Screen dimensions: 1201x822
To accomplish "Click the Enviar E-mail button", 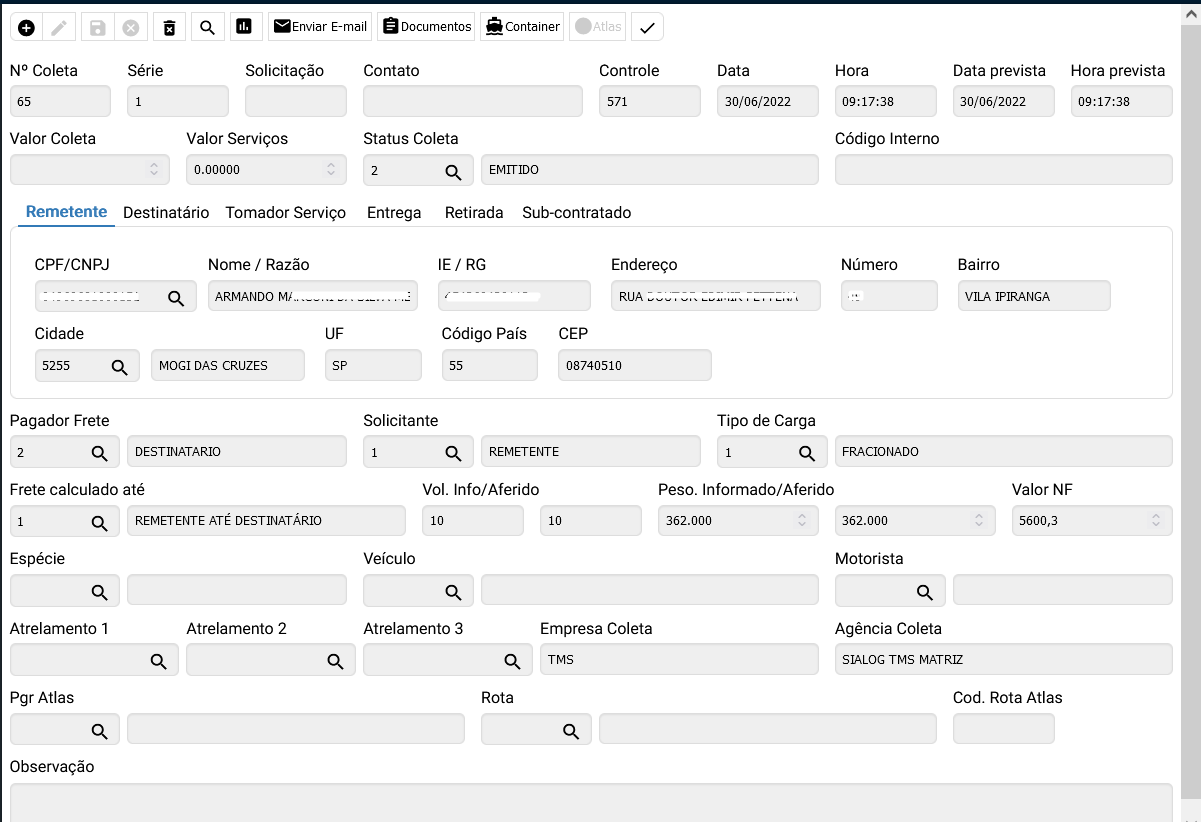I will point(320,27).
